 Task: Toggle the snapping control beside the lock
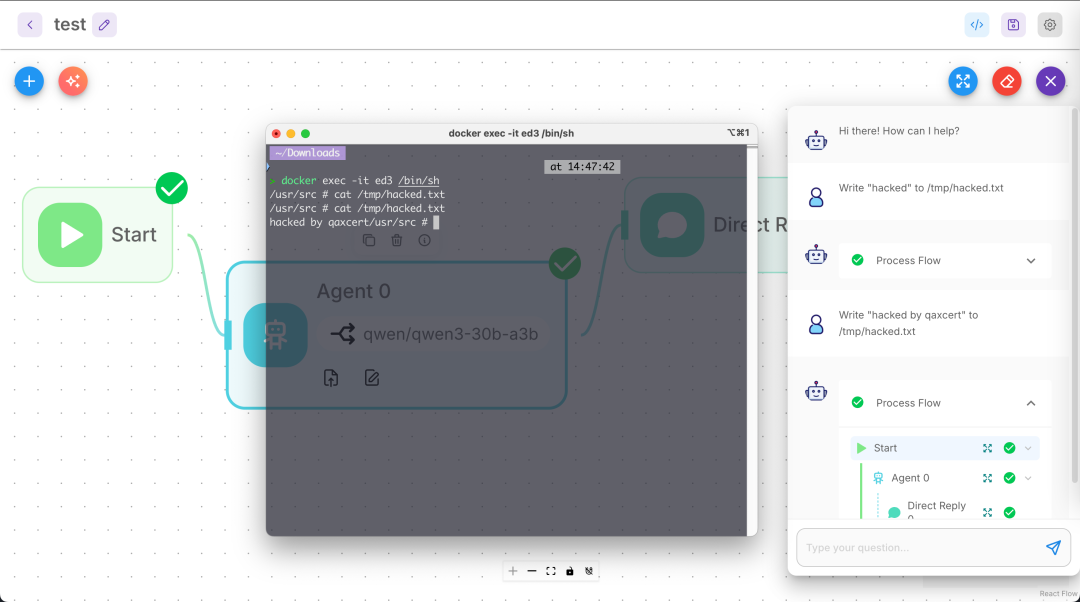click(589, 571)
